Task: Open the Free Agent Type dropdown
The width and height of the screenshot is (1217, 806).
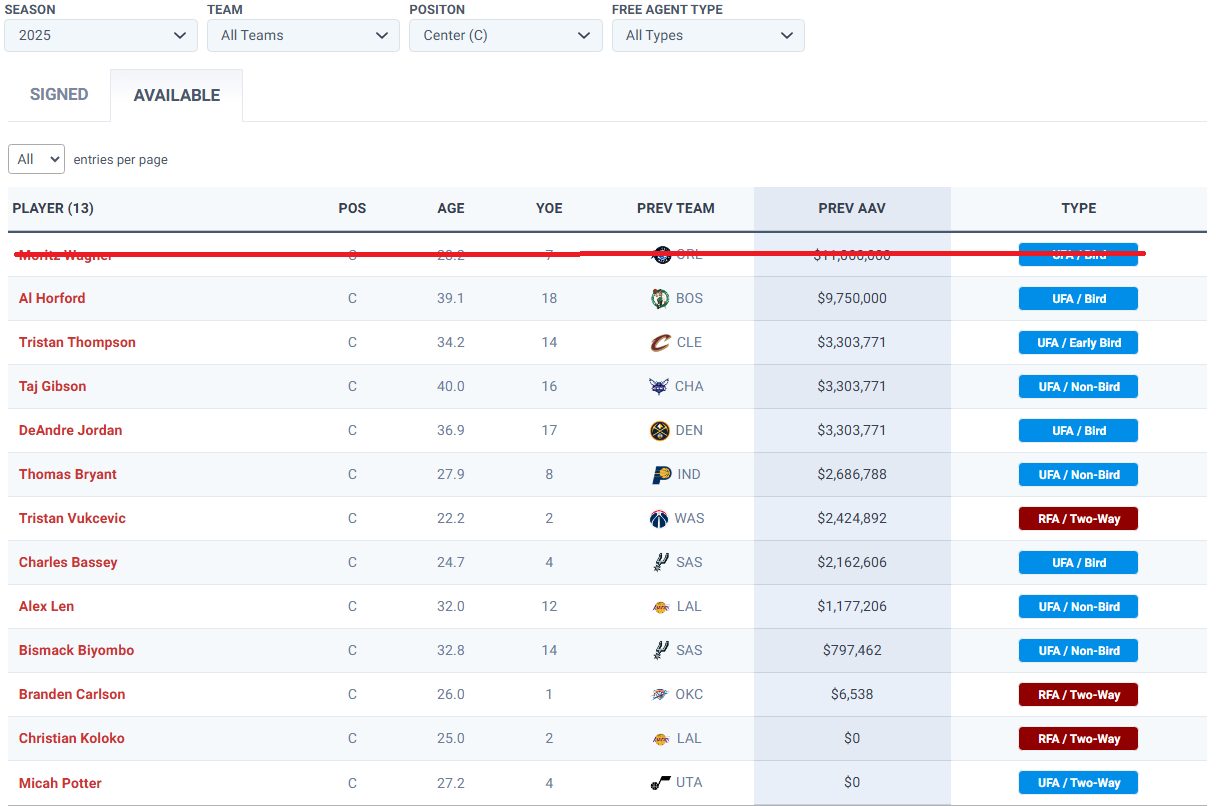Action: pos(708,35)
